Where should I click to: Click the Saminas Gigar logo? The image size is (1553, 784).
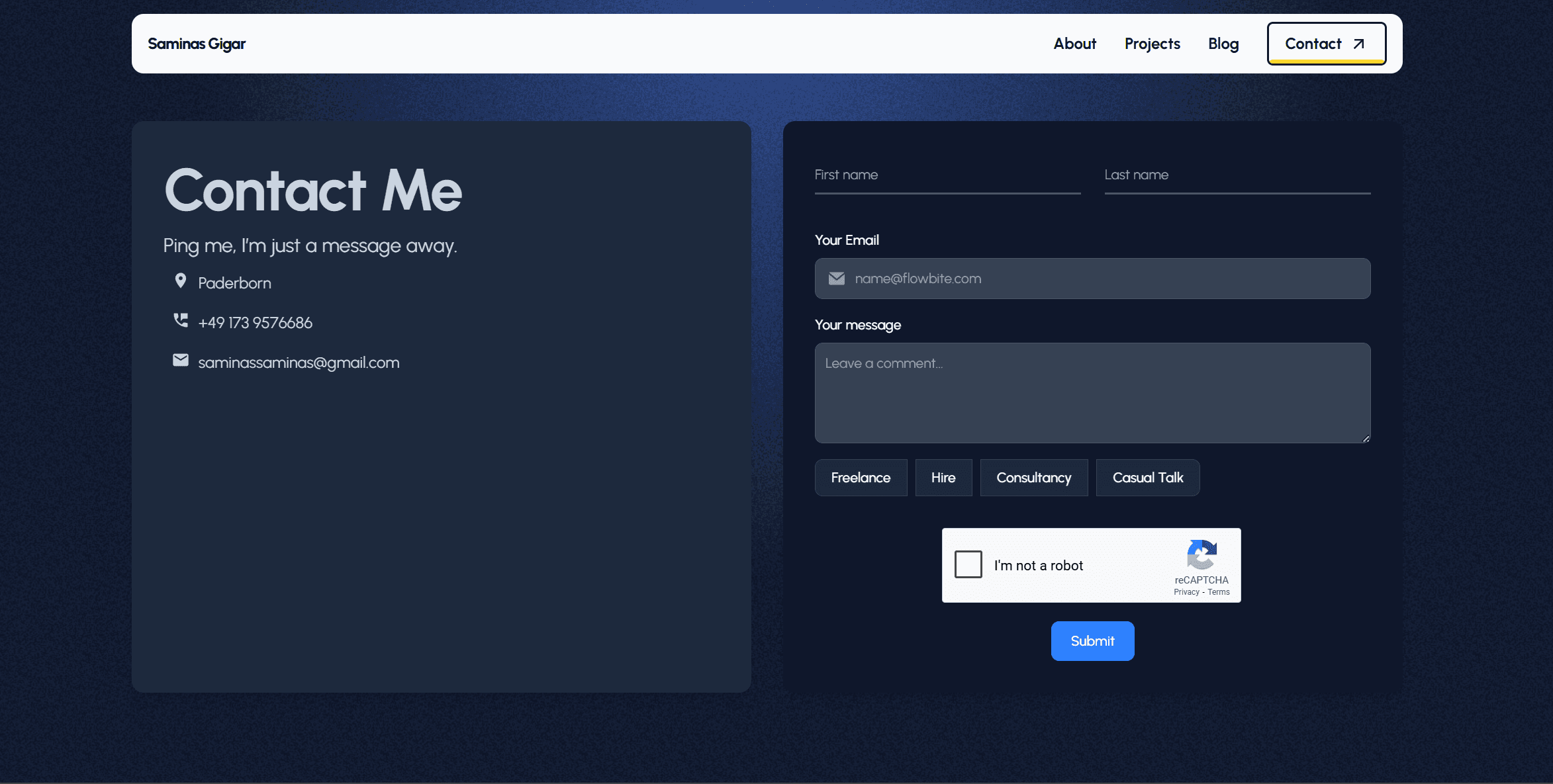(197, 44)
